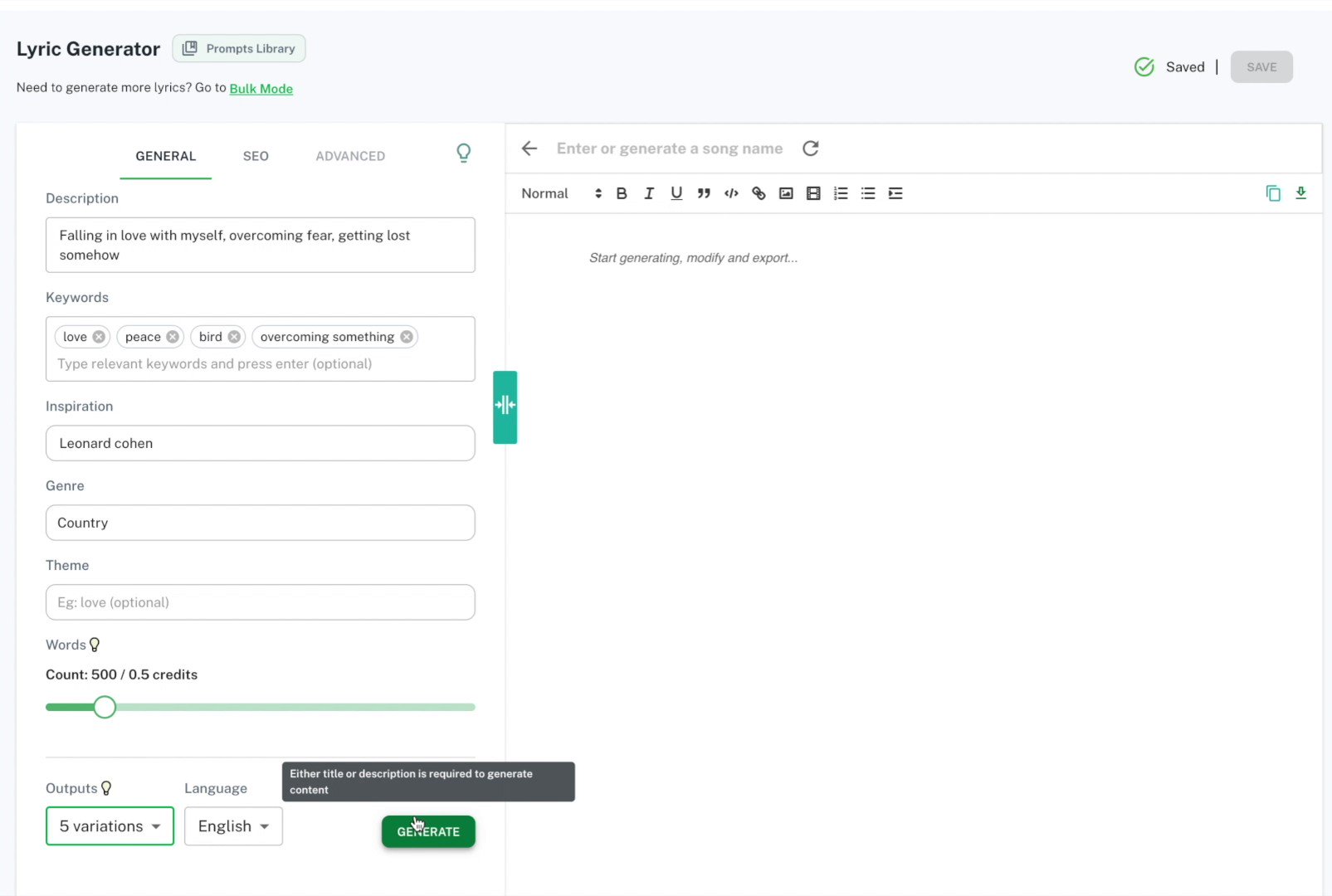The height and width of the screenshot is (896, 1332).
Task: Open the '5 variations' outputs dropdown
Action: coord(110,826)
